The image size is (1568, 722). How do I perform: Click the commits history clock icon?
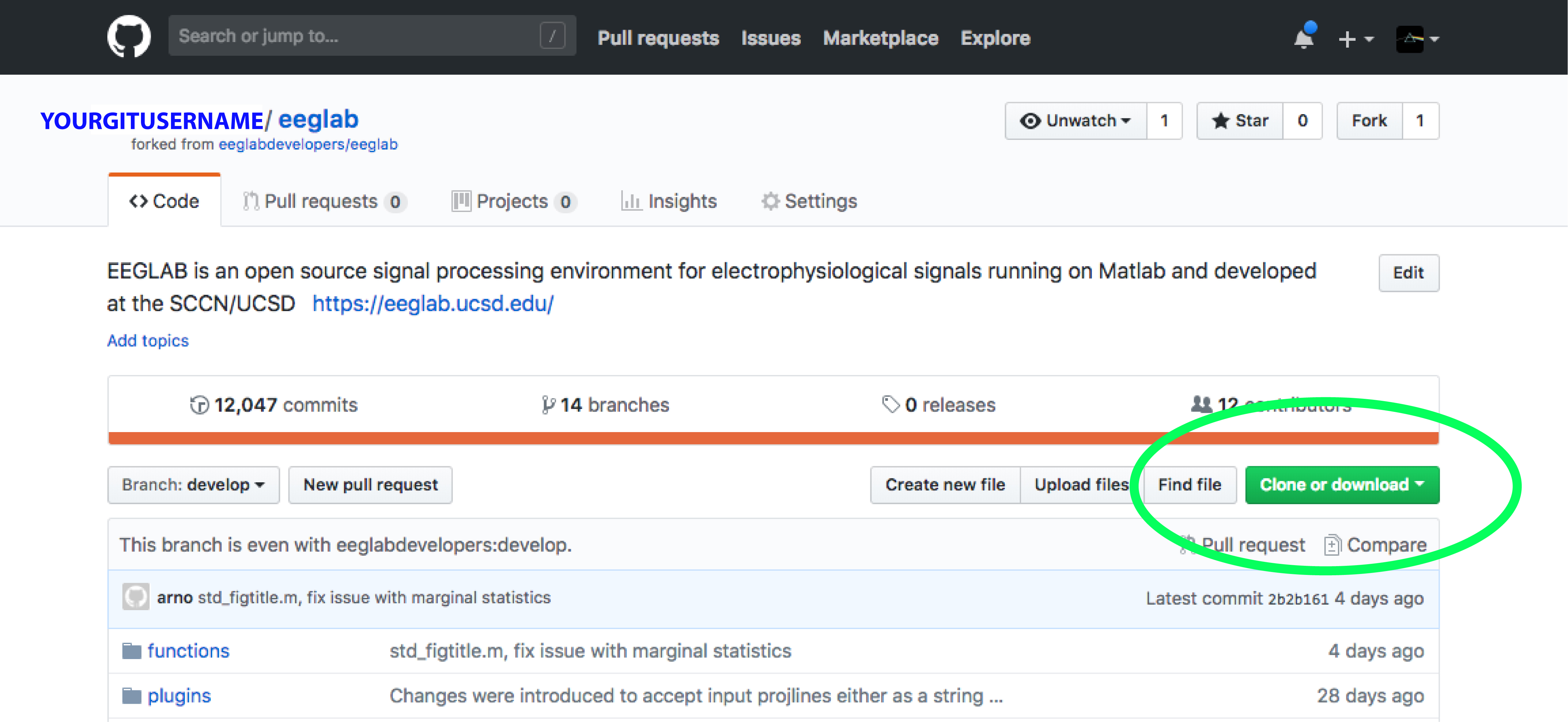(199, 404)
